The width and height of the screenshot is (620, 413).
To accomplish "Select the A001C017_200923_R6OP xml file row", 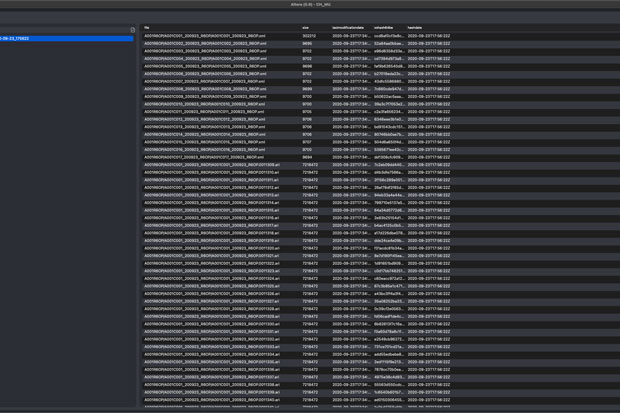I will [381, 157].
